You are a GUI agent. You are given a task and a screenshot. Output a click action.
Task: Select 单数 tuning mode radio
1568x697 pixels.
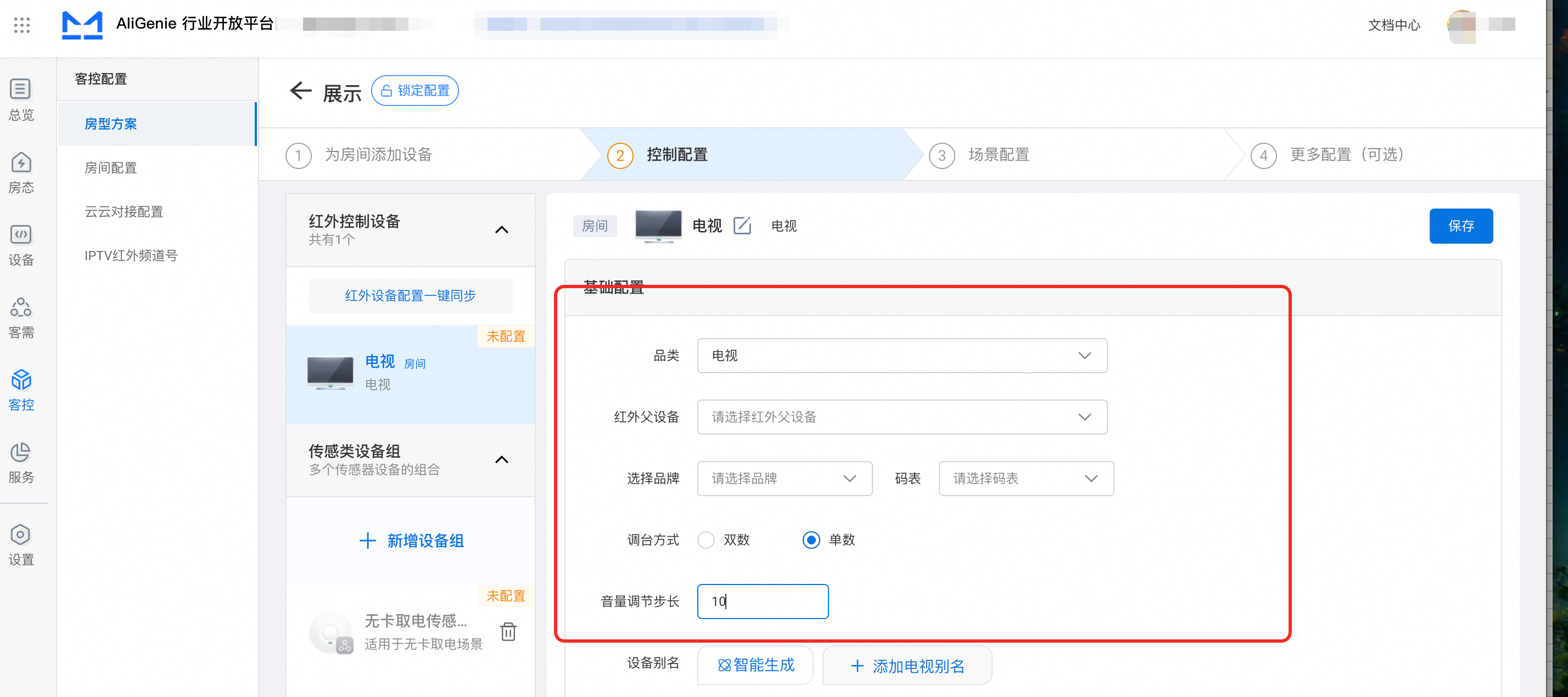click(x=811, y=540)
